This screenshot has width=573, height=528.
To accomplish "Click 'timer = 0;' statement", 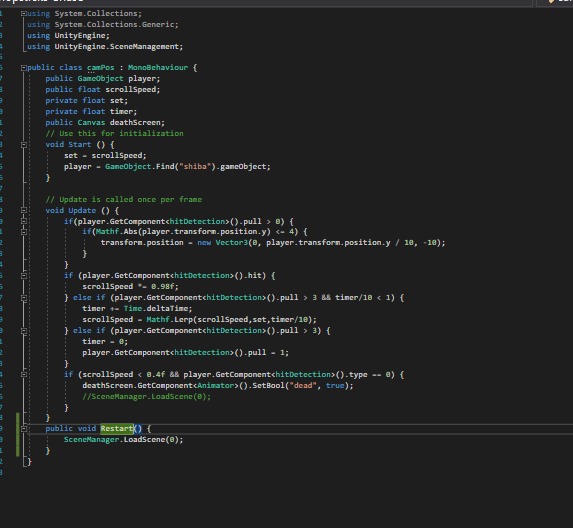I will coord(105,342).
